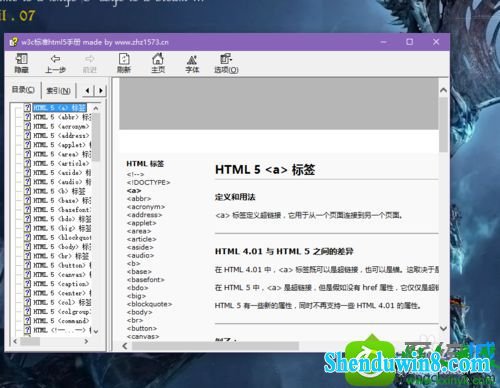This screenshot has width=500, height=388.
Task: Click topic icon beside HTML 5 <abbr>
Action: (28, 117)
